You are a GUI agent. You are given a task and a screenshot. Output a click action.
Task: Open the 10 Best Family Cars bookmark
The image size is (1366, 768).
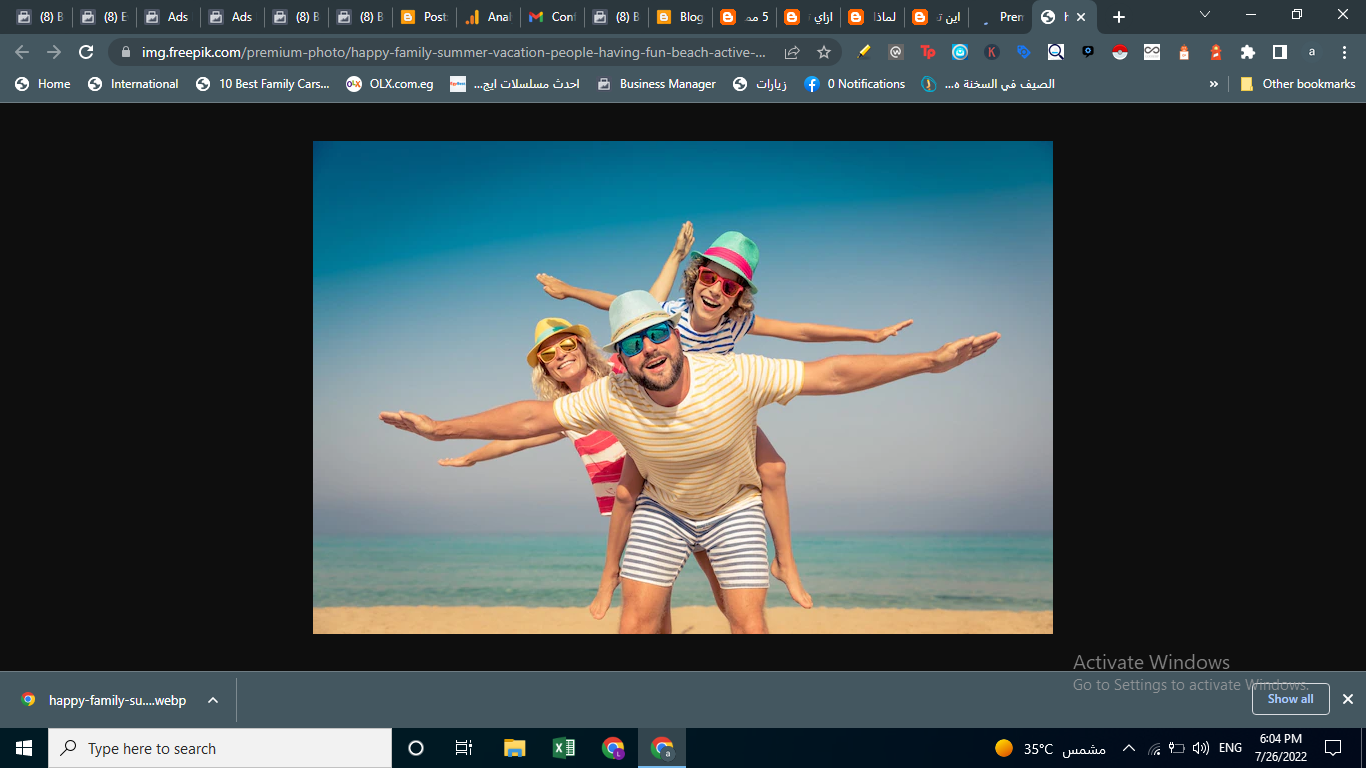pos(262,84)
